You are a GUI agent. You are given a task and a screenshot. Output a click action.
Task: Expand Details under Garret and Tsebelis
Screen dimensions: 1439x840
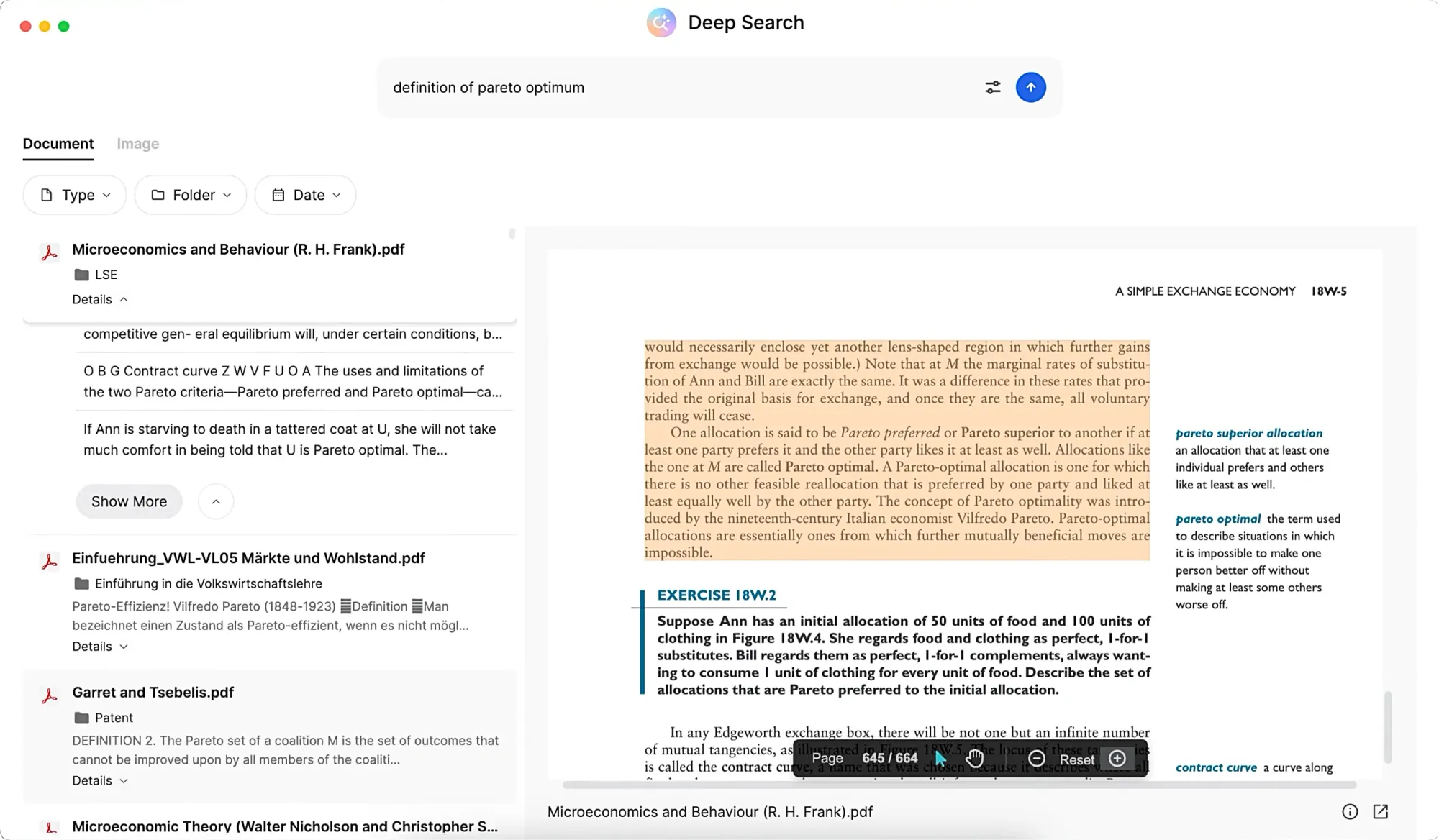pyautogui.click(x=100, y=780)
